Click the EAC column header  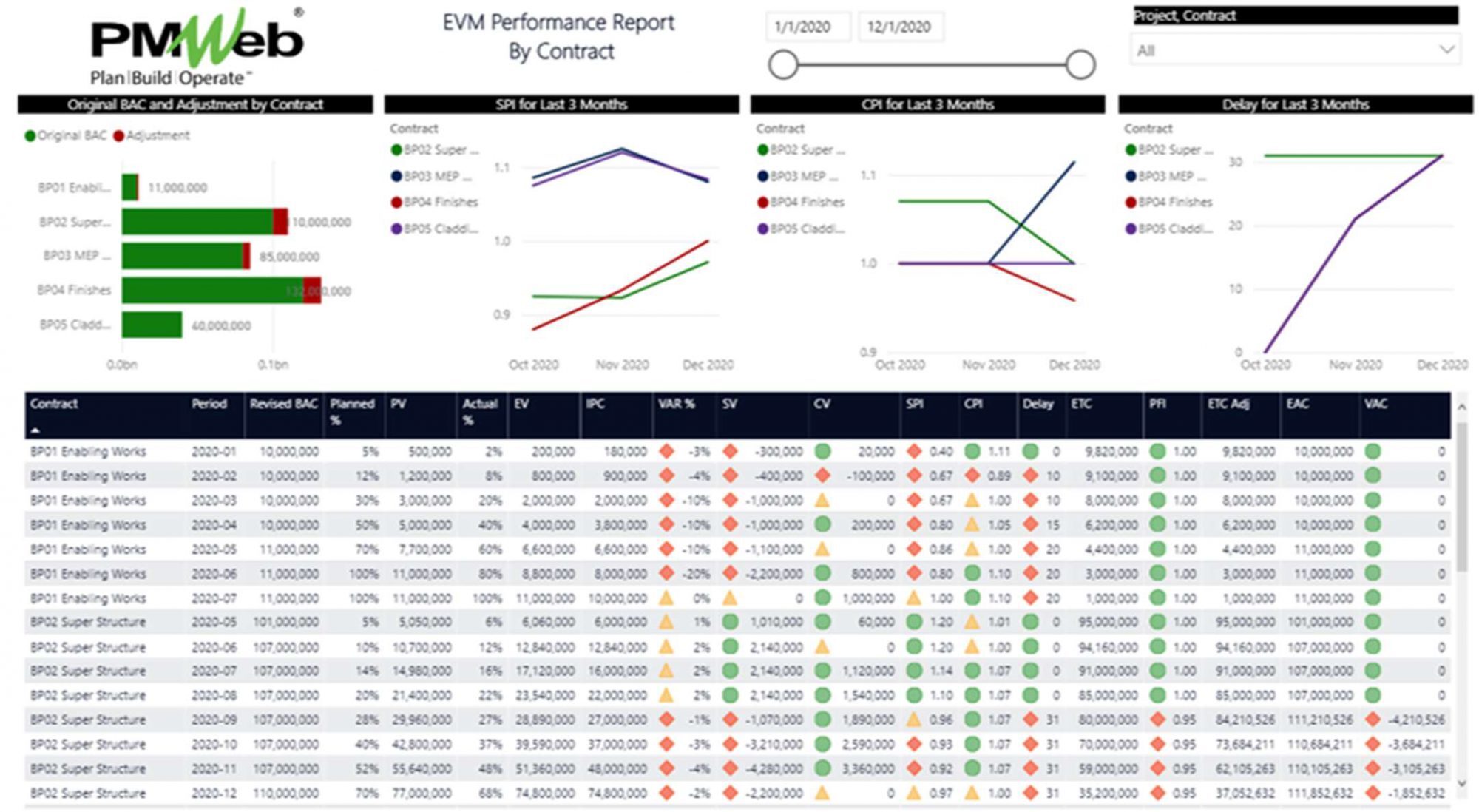tap(1298, 404)
